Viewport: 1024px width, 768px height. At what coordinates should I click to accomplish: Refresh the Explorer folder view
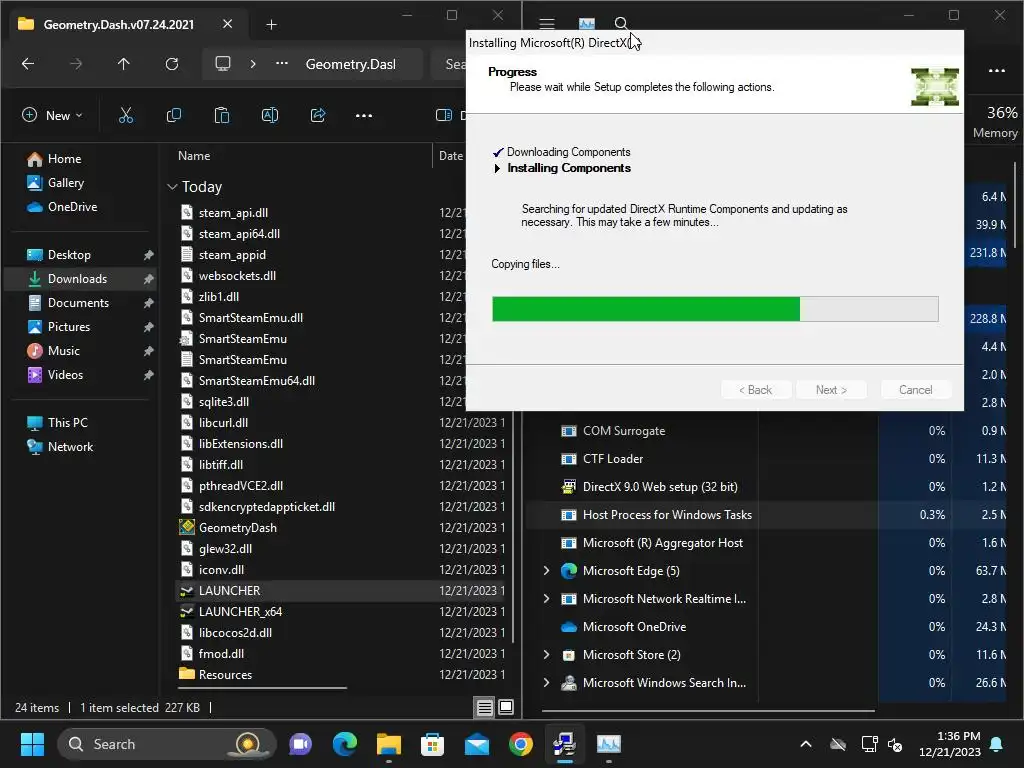(x=172, y=64)
